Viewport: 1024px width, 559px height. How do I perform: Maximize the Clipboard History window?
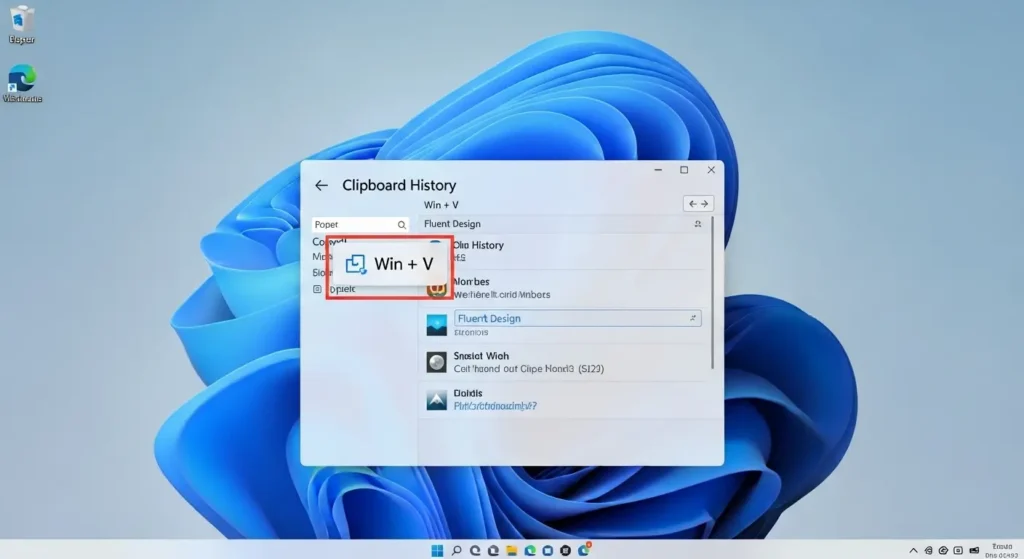coord(684,170)
